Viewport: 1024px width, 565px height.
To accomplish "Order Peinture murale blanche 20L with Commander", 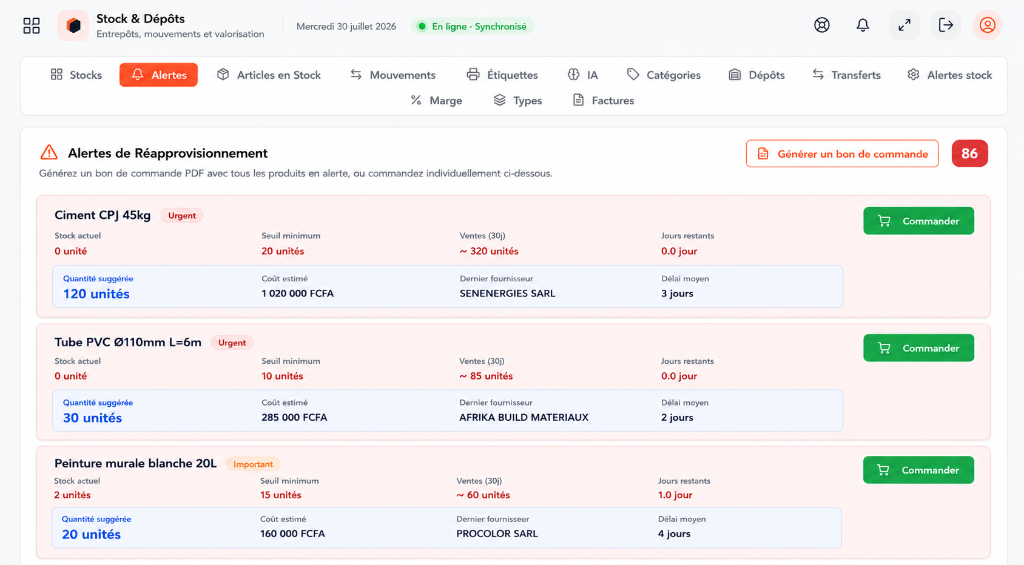I will 918,470.
